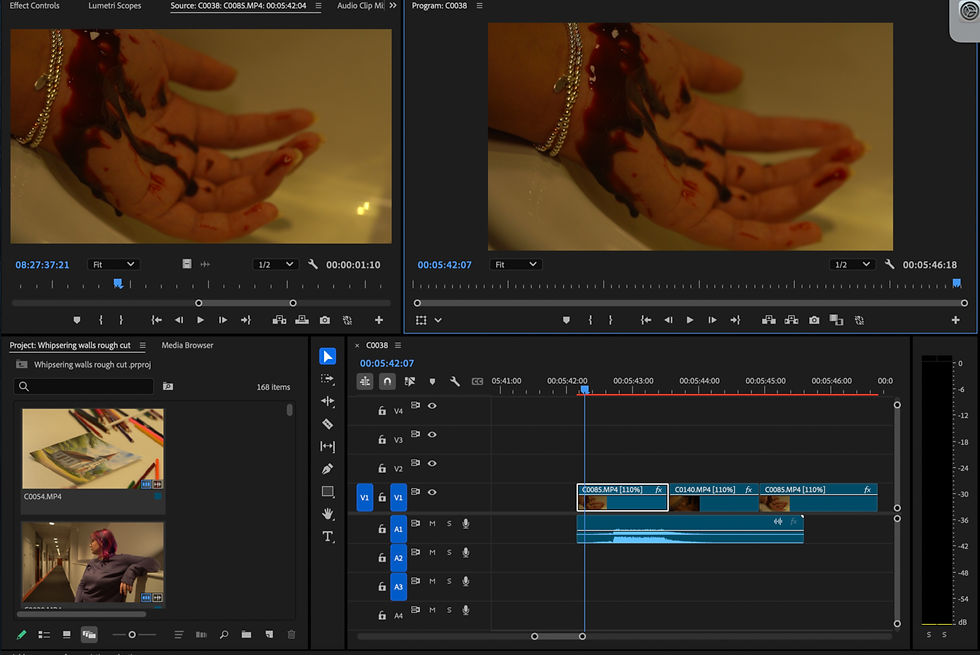
Task: Click A1 track target button
Action: point(398,529)
